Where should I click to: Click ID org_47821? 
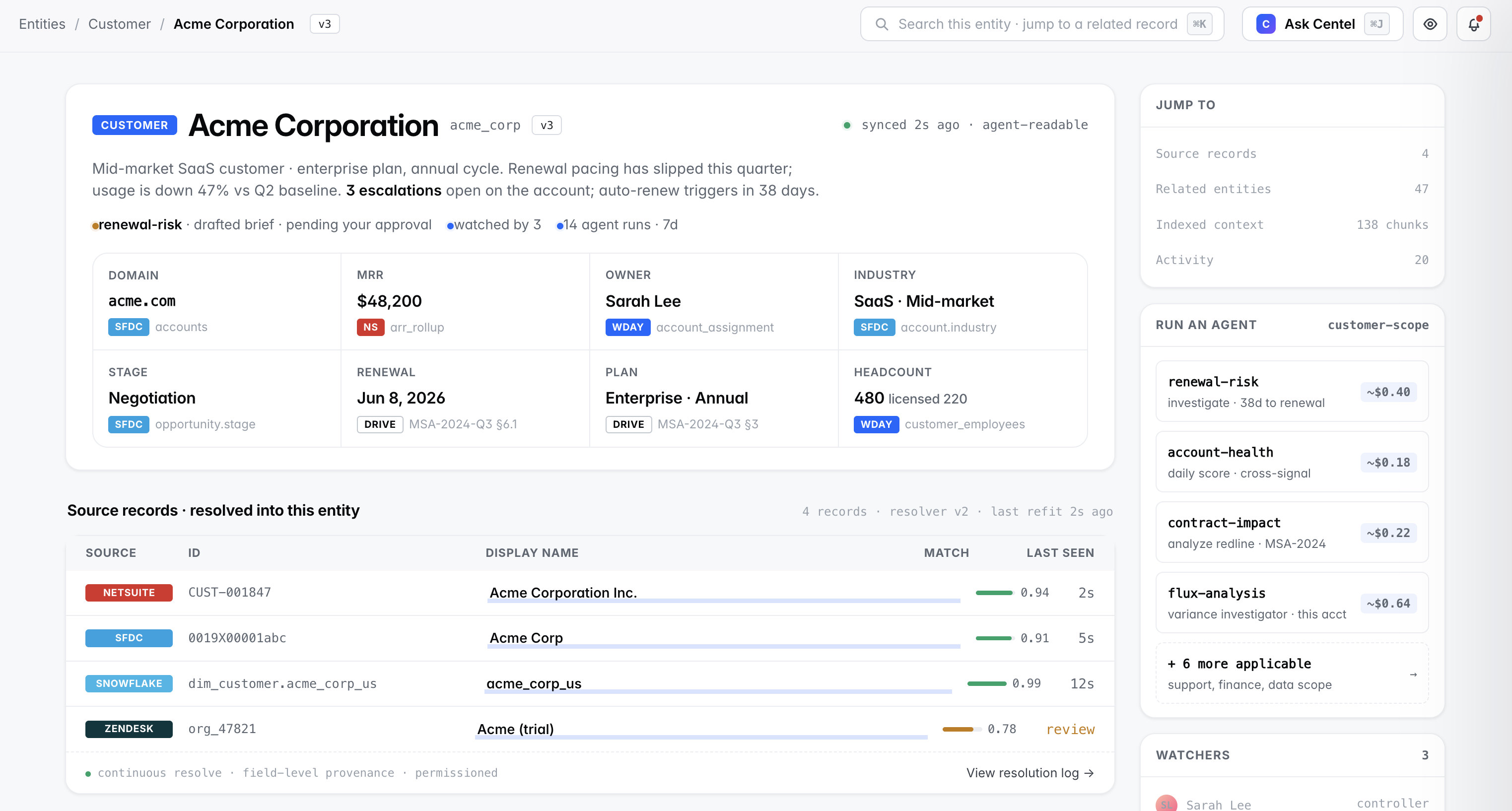click(222, 729)
